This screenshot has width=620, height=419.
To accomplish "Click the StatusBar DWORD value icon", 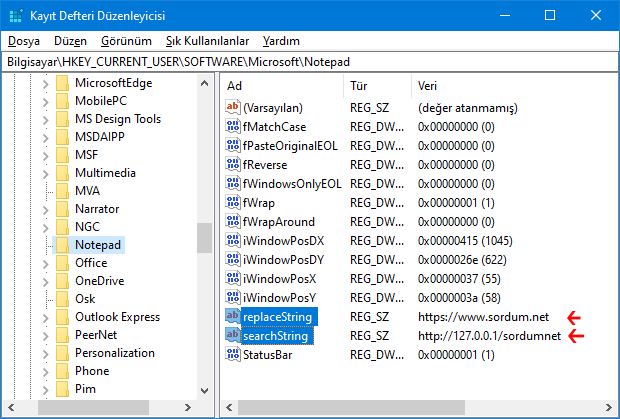I will (x=233, y=355).
